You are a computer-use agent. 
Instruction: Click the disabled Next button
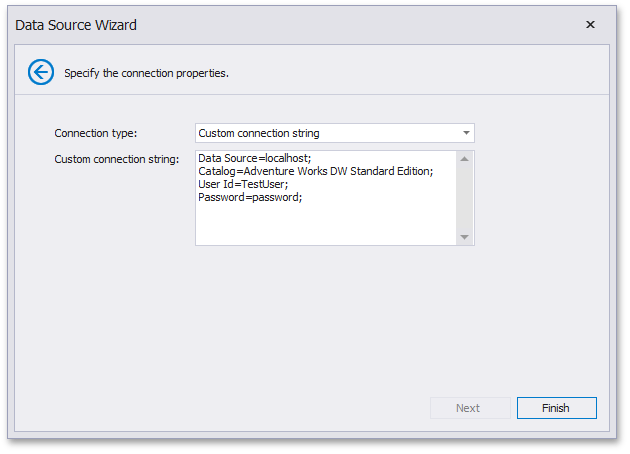click(468, 408)
